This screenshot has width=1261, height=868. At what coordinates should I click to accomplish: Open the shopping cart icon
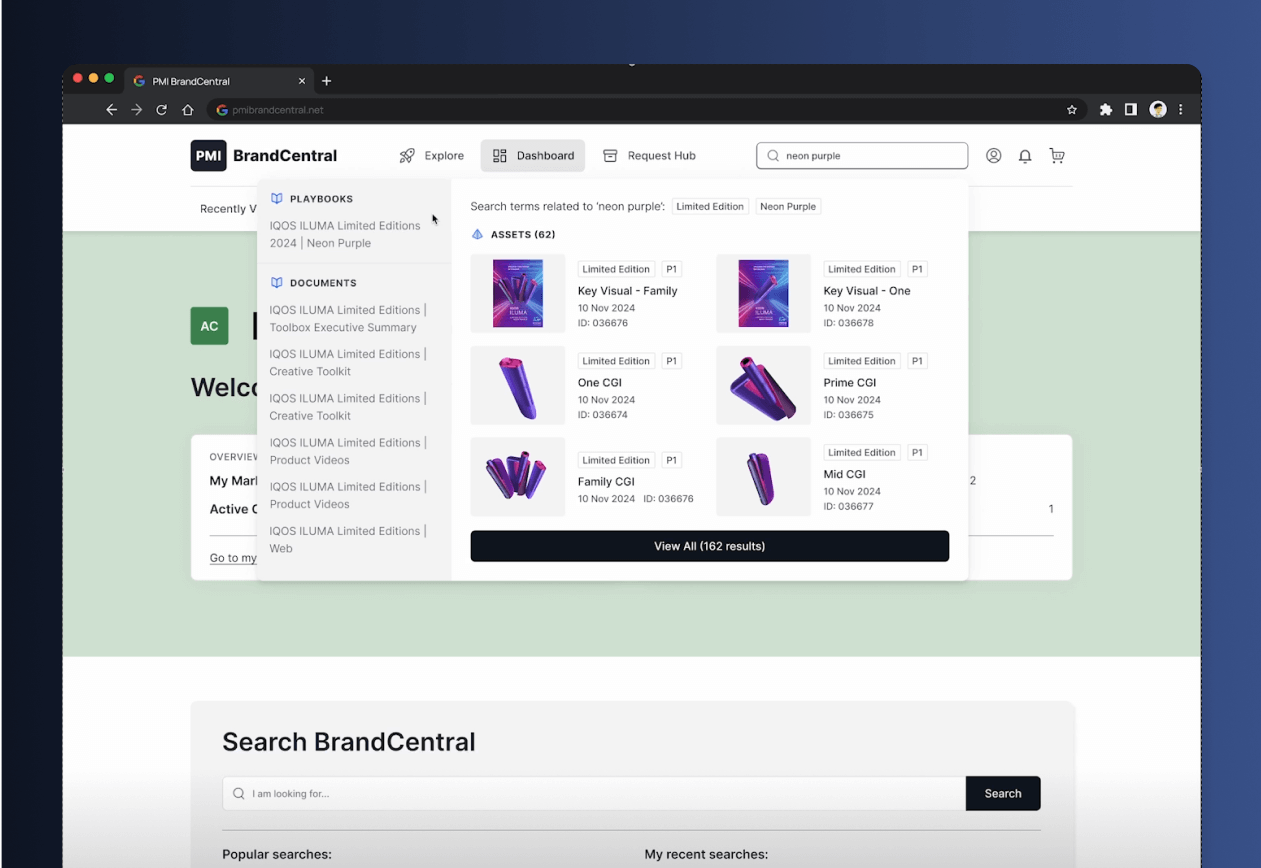pos(1057,156)
